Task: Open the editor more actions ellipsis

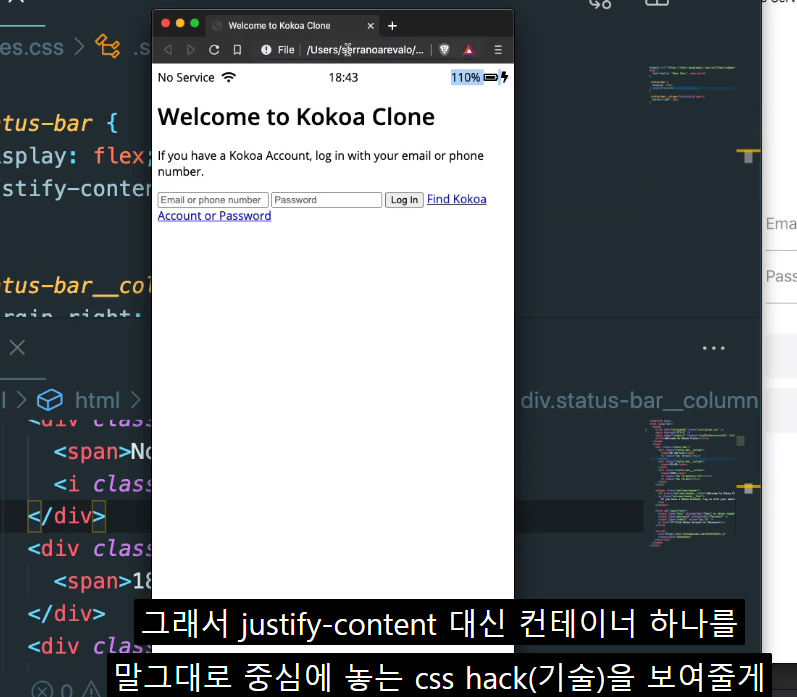Action: coord(714,348)
